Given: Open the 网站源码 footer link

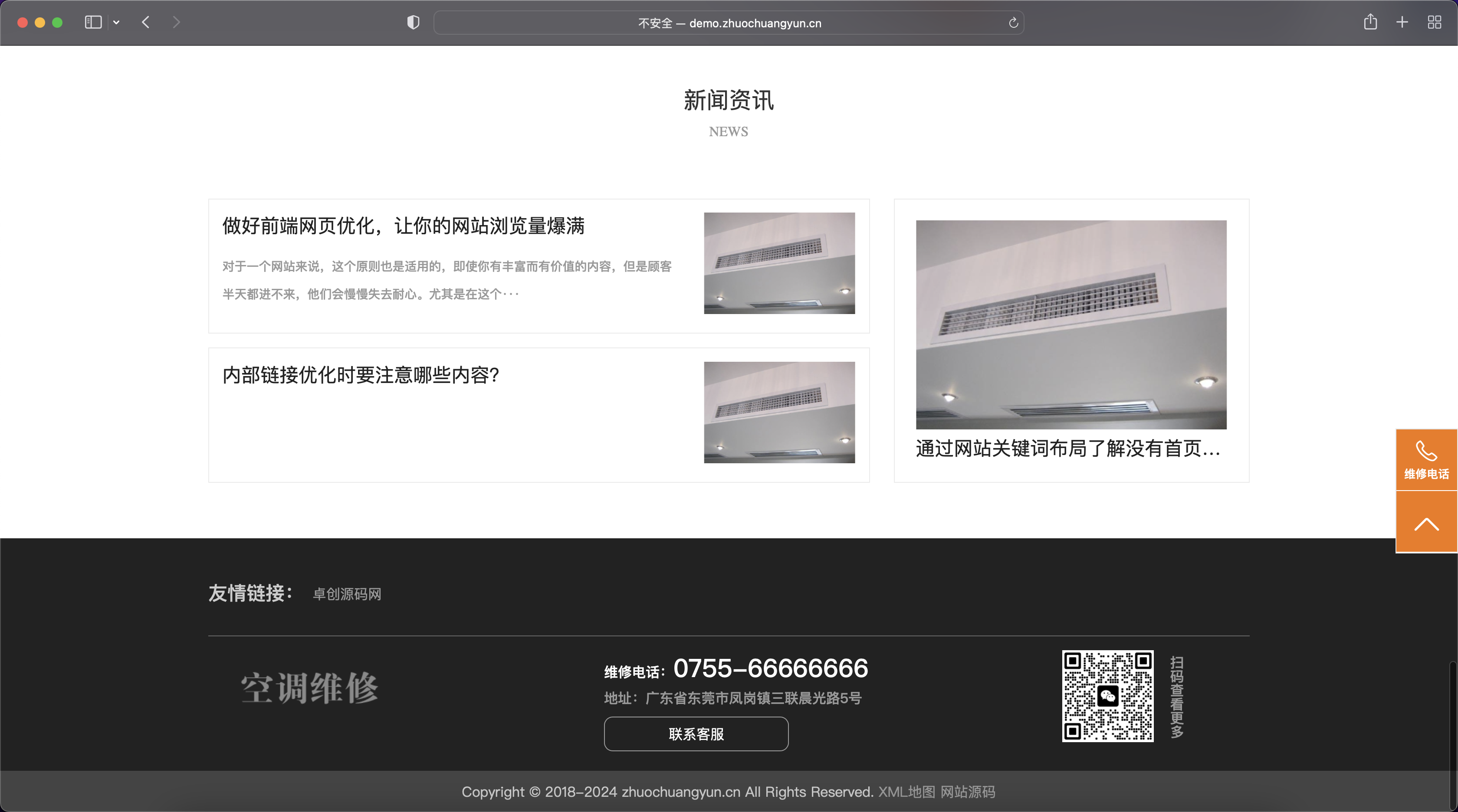Looking at the screenshot, I should 968,792.
